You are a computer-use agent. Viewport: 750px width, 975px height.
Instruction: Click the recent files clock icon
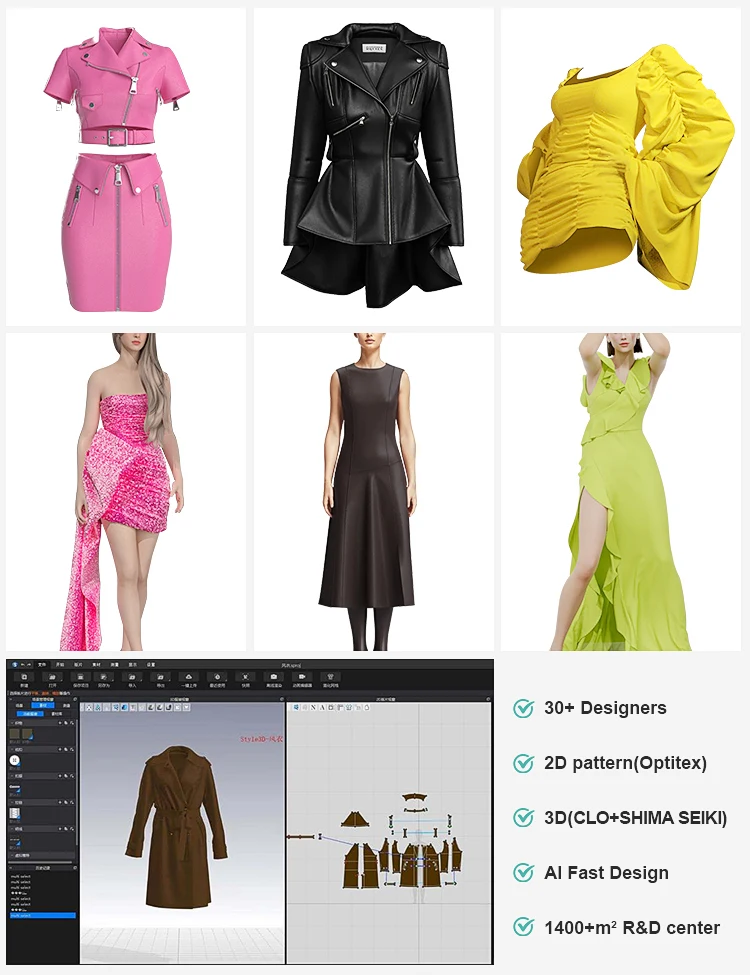click(217, 677)
